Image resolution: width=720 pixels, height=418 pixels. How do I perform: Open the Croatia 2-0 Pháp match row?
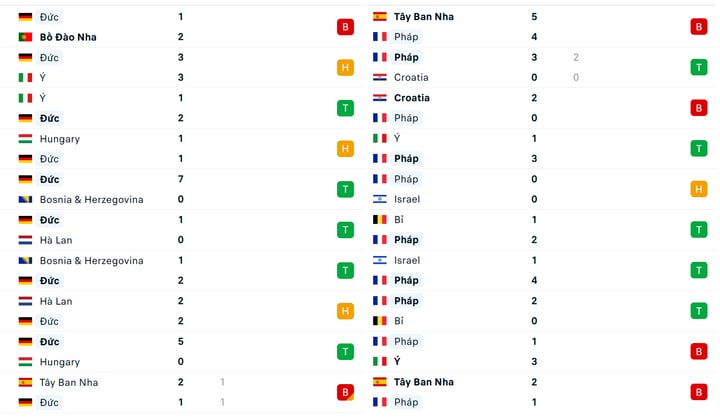coord(543,108)
